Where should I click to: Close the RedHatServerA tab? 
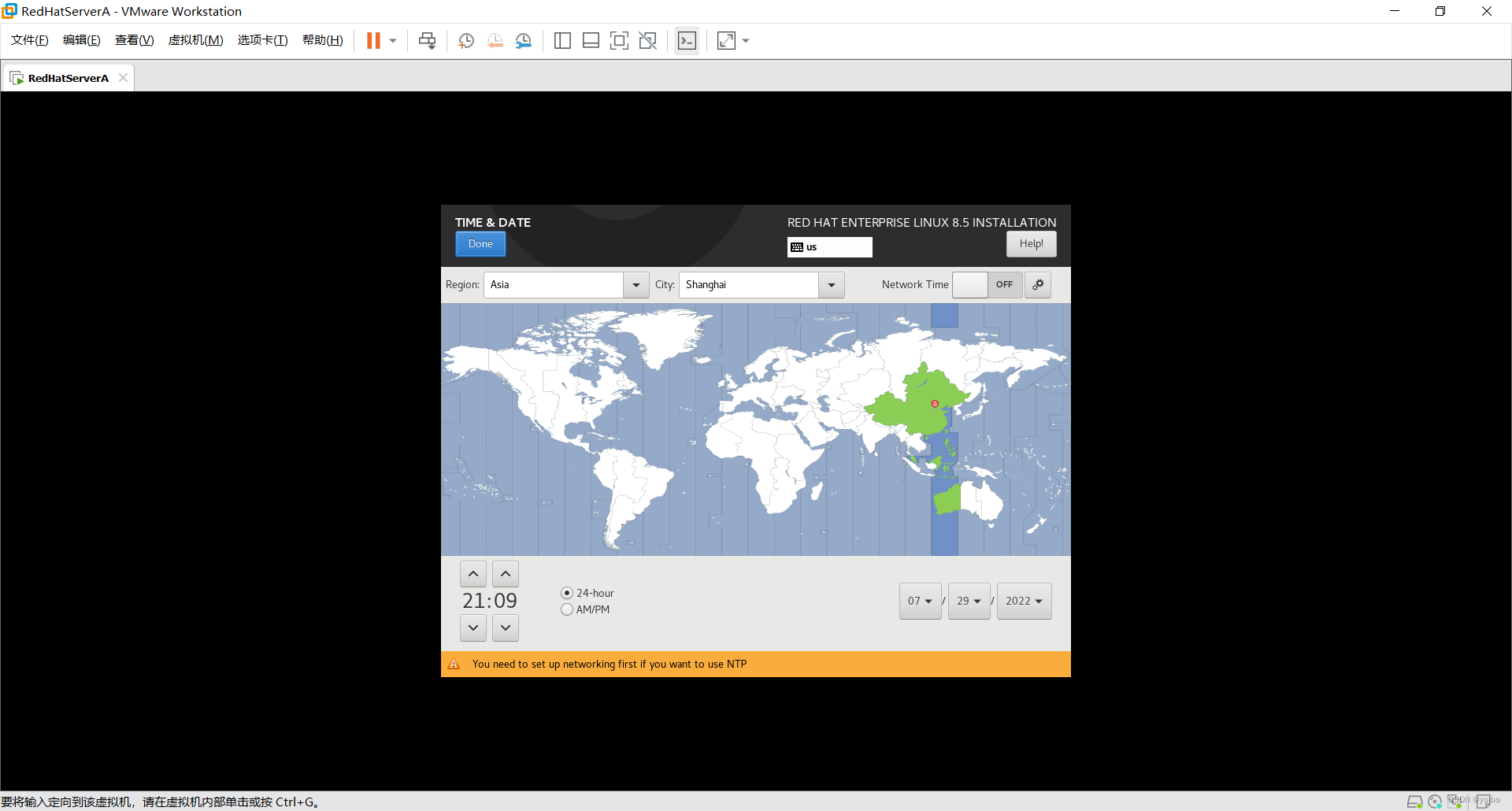[x=123, y=77]
